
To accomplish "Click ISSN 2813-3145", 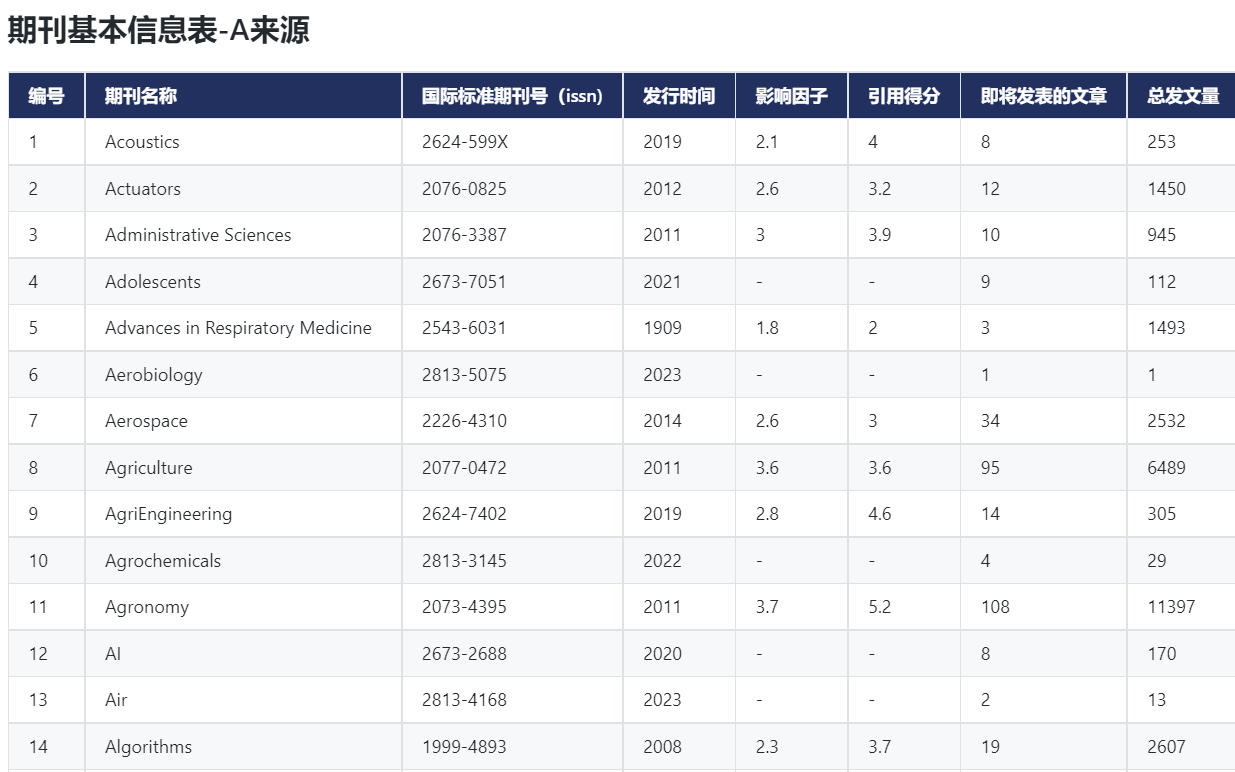I will [464, 561].
